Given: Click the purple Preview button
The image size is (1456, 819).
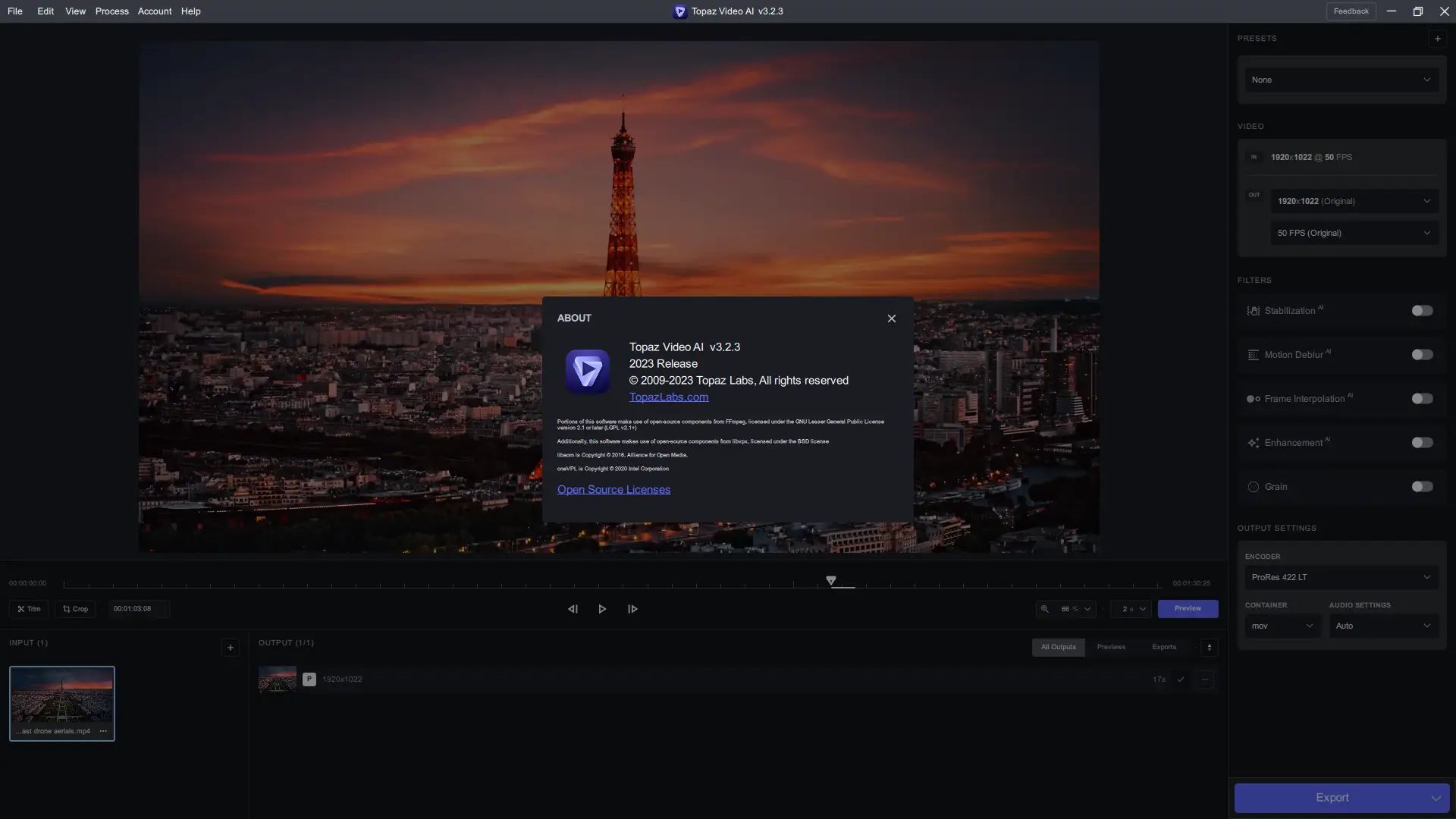Looking at the screenshot, I should (1188, 609).
